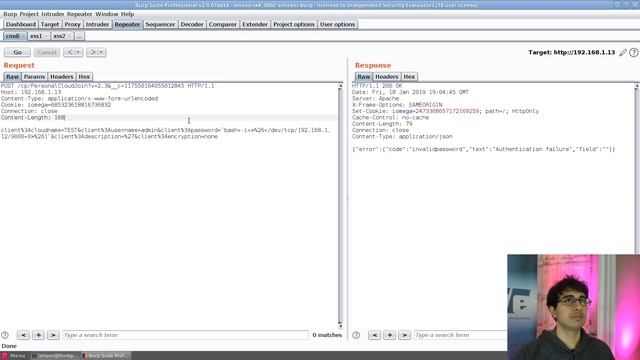The height and width of the screenshot is (360, 640).
Task: Click plus options button in request search
Action: click(x=38, y=335)
